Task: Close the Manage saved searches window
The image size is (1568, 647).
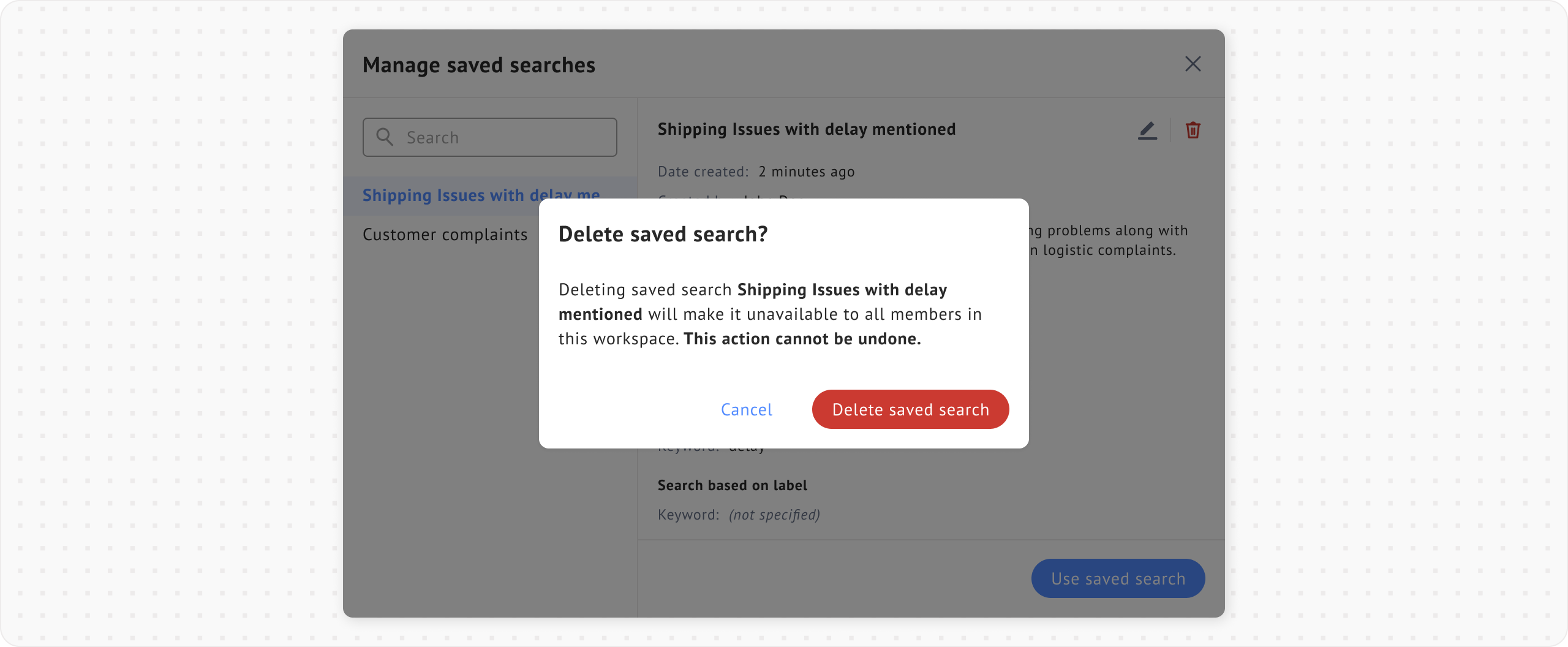Action: (1193, 64)
